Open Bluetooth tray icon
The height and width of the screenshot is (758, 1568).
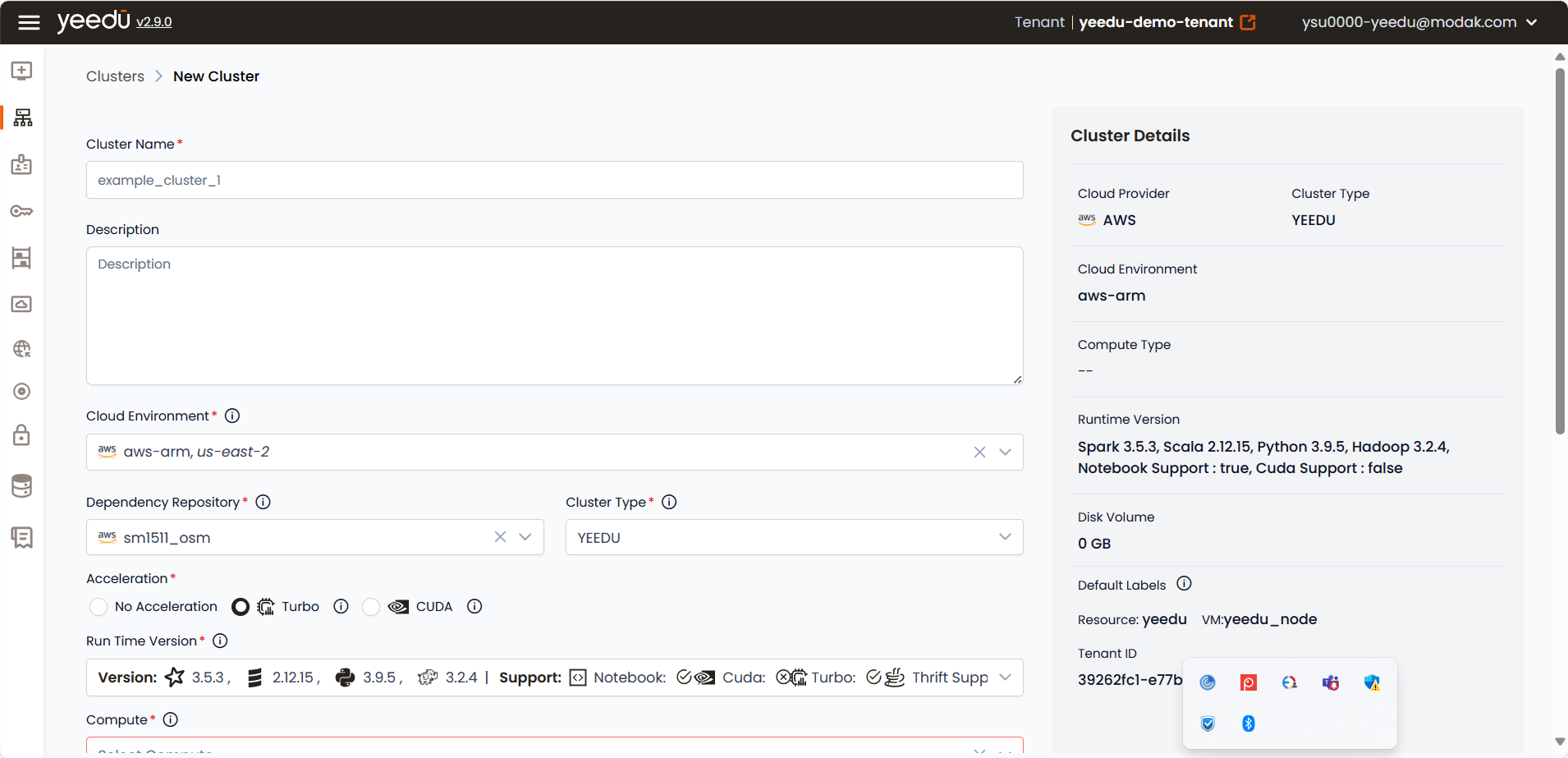pos(1249,724)
